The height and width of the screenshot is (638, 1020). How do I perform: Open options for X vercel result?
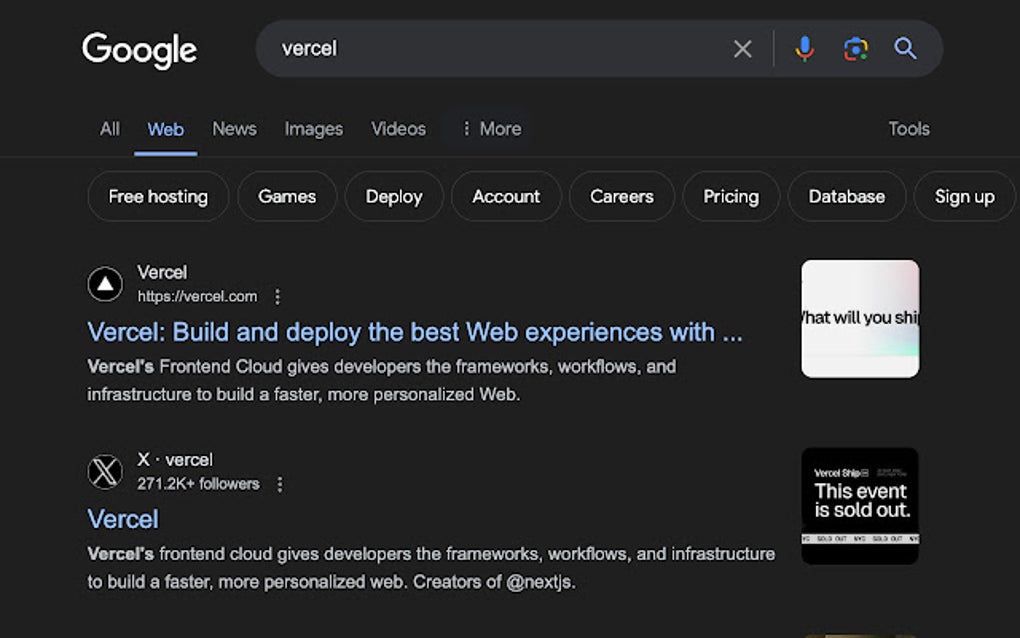click(x=280, y=484)
